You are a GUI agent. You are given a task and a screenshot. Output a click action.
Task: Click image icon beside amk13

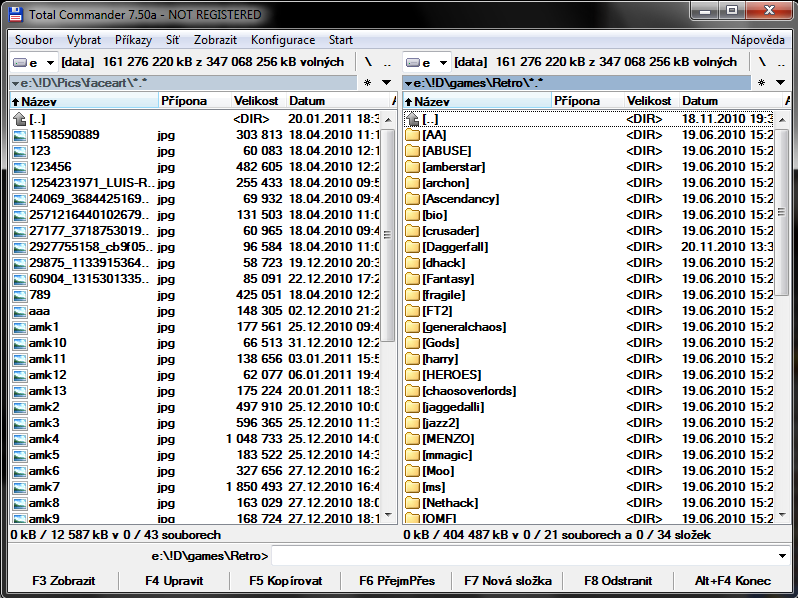point(20,391)
